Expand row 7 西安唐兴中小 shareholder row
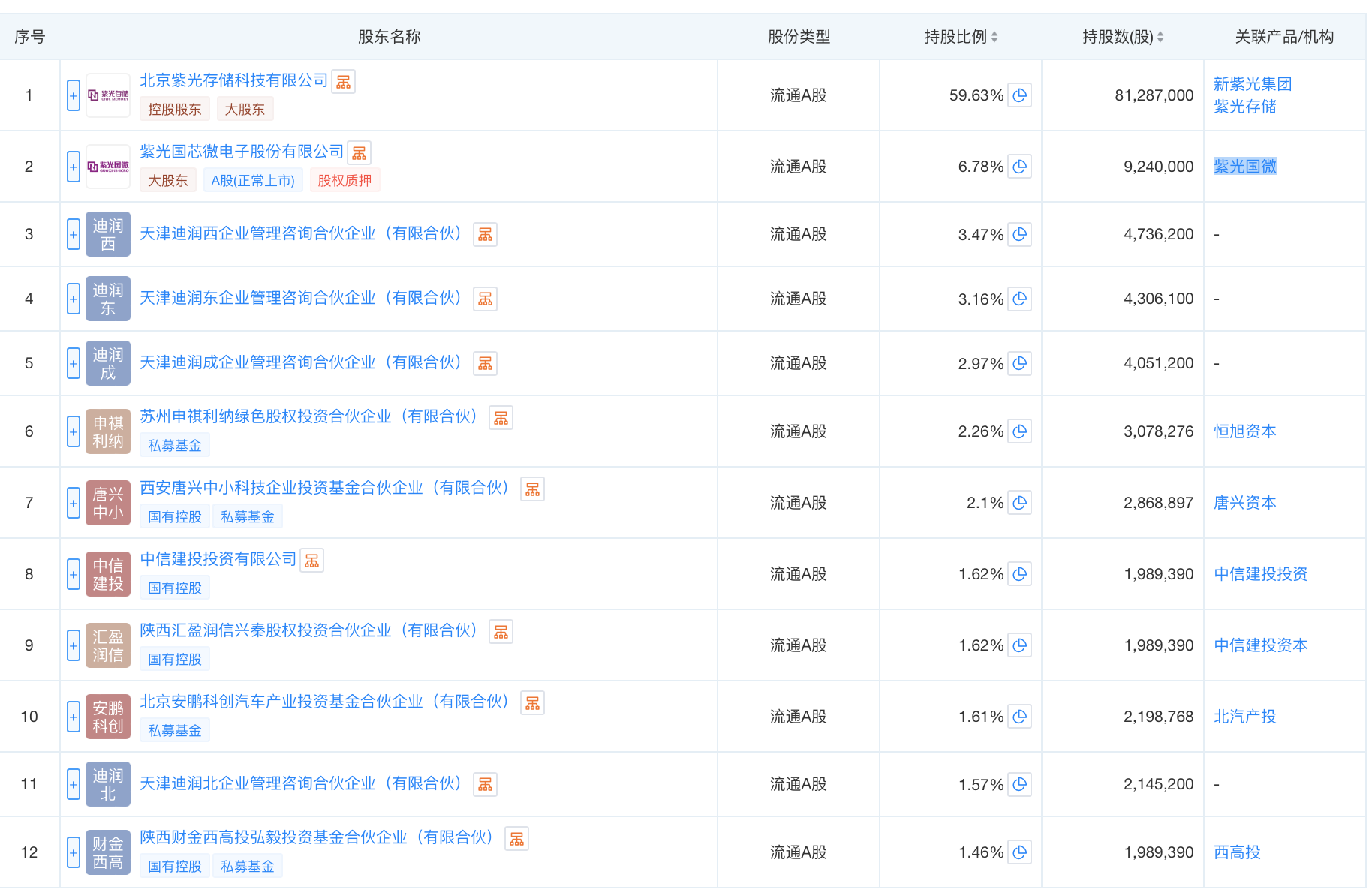 click(74, 503)
